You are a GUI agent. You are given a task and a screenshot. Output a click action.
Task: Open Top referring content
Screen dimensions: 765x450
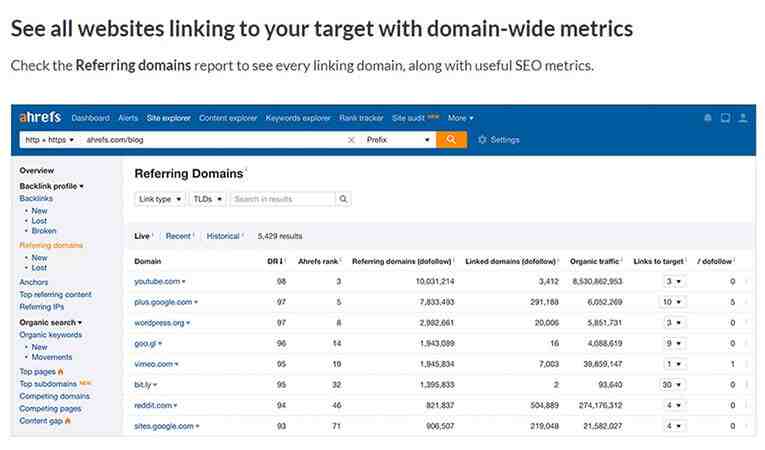click(x=55, y=294)
